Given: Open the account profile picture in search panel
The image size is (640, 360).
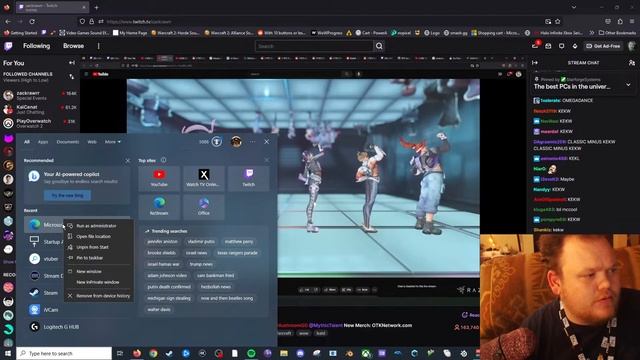Looking at the screenshot, I should [236, 142].
